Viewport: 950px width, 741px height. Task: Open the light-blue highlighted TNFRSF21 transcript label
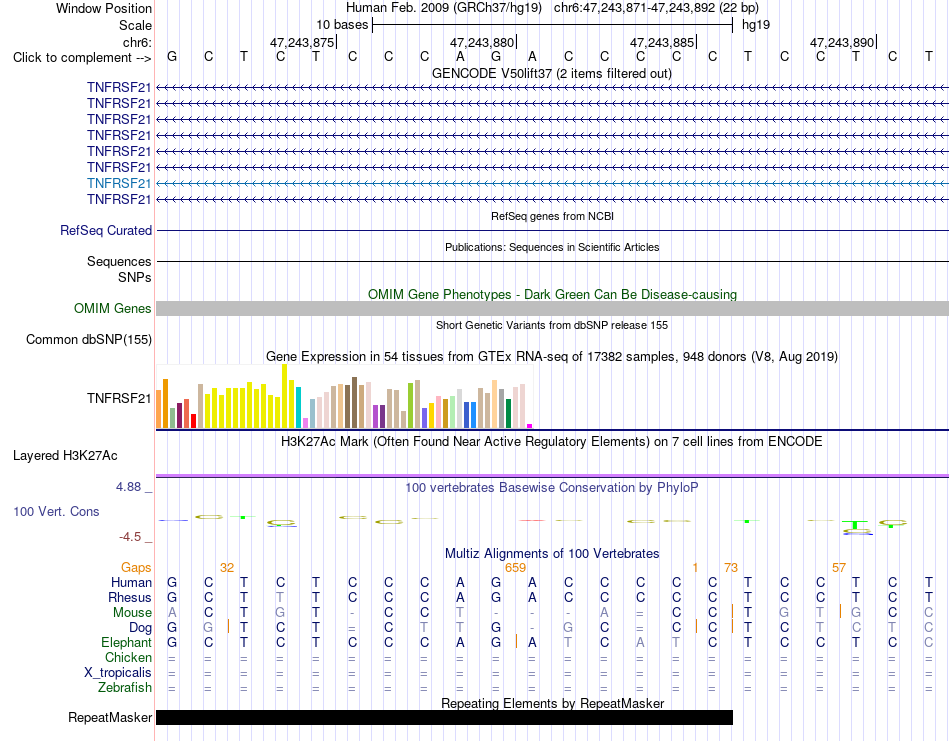click(119, 183)
